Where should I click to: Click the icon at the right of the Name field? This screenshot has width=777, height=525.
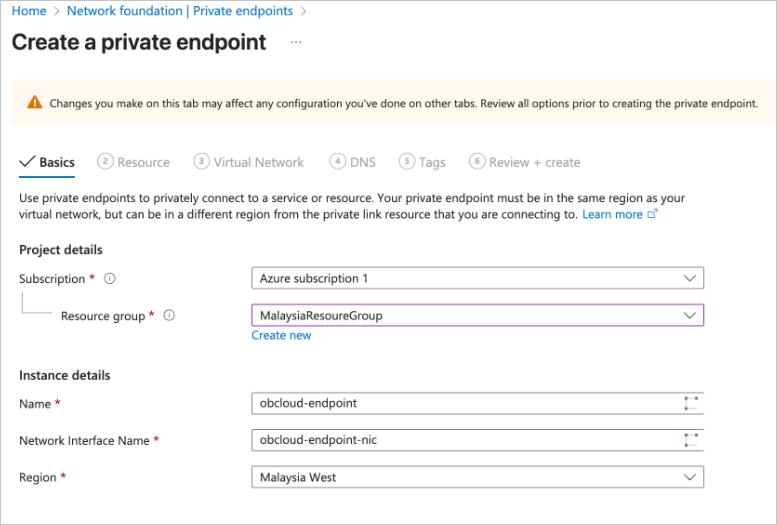tap(690, 404)
